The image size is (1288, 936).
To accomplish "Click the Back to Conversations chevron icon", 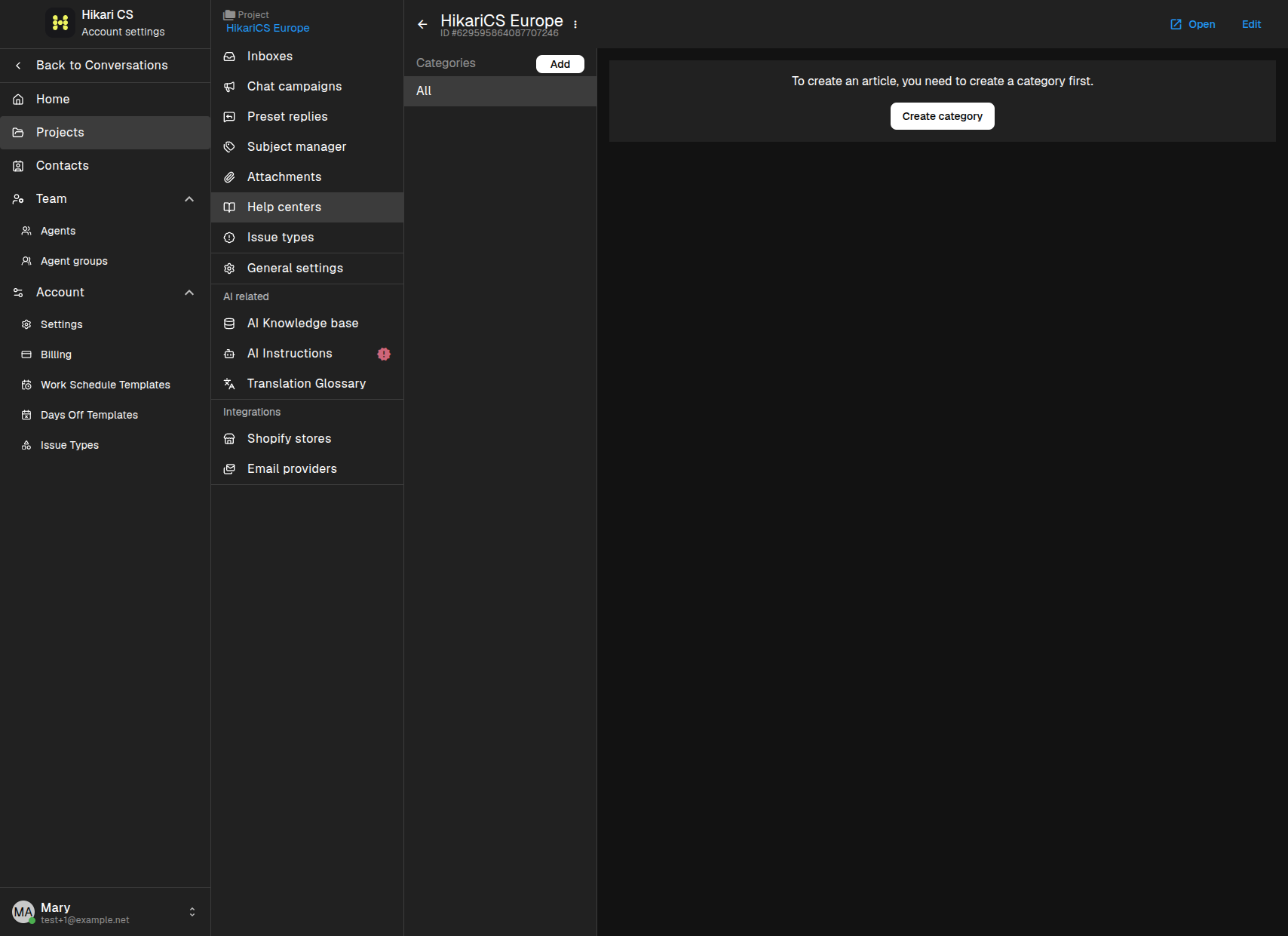I will (18, 66).
